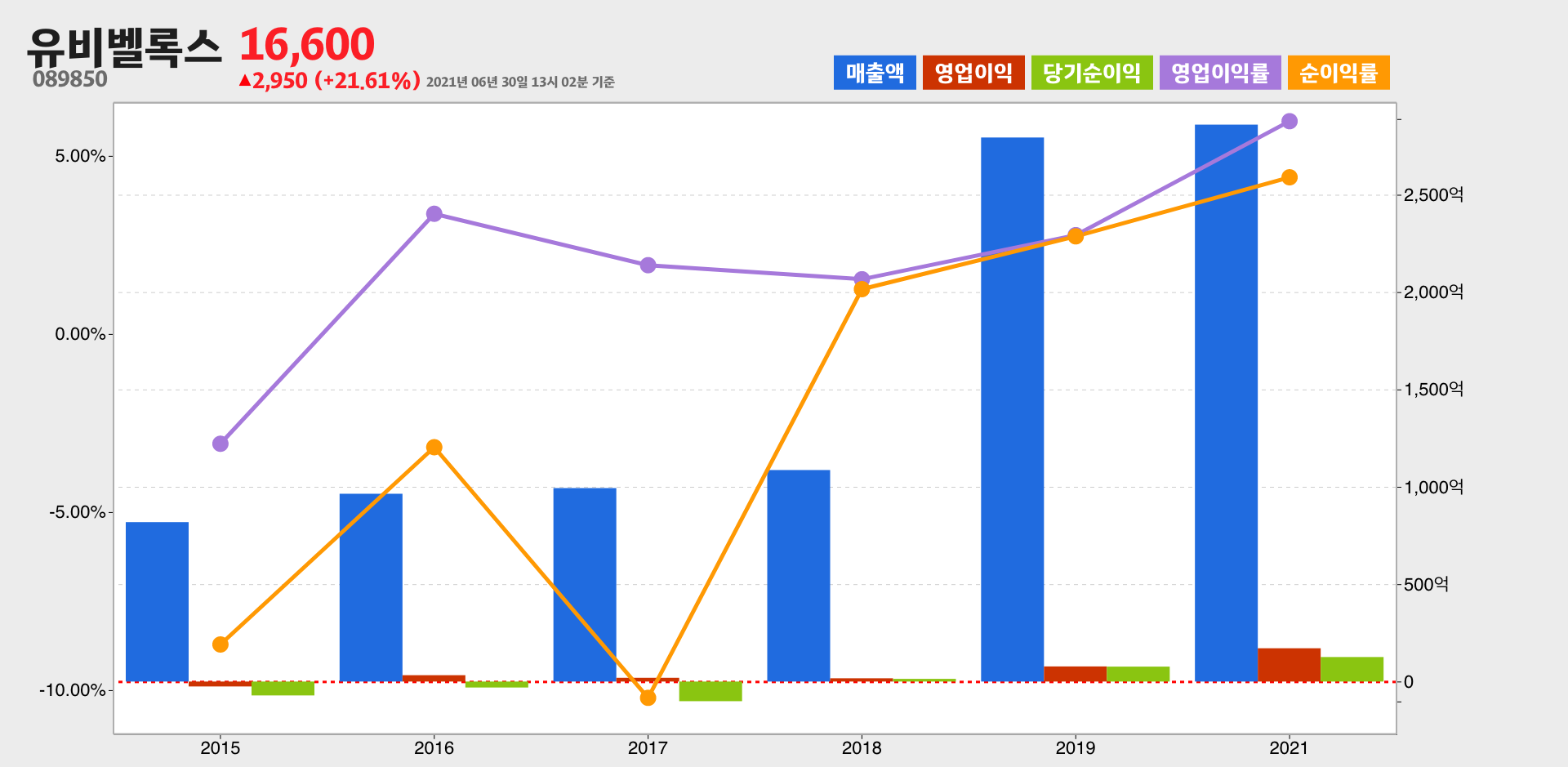The height and width of the screenshot is (767, 1568).
Task: Click the 2015 green negative net income bar
Action: pyautogui.click(x=283, y=689)
